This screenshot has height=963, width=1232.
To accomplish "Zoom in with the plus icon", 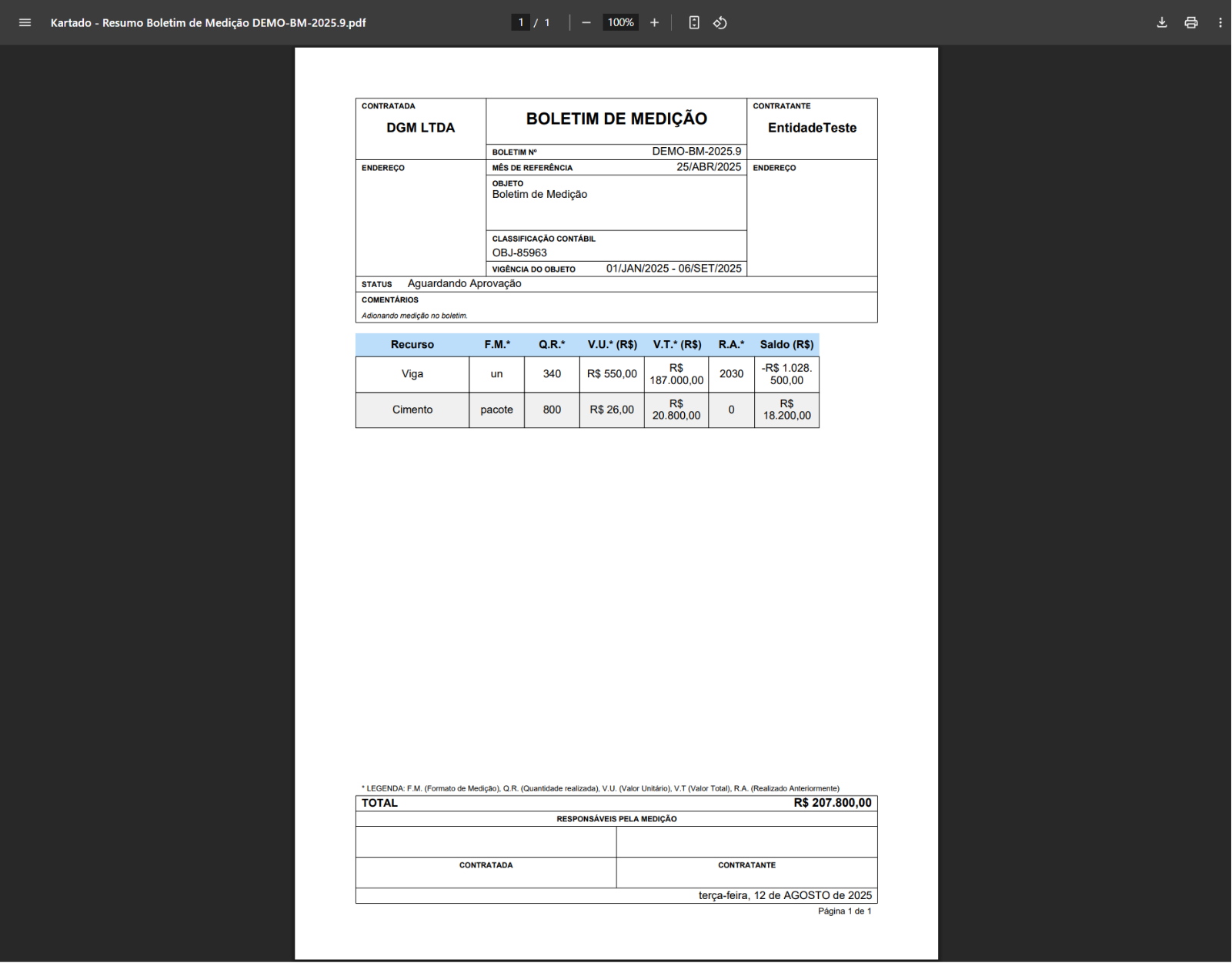I will pos(654,22).
